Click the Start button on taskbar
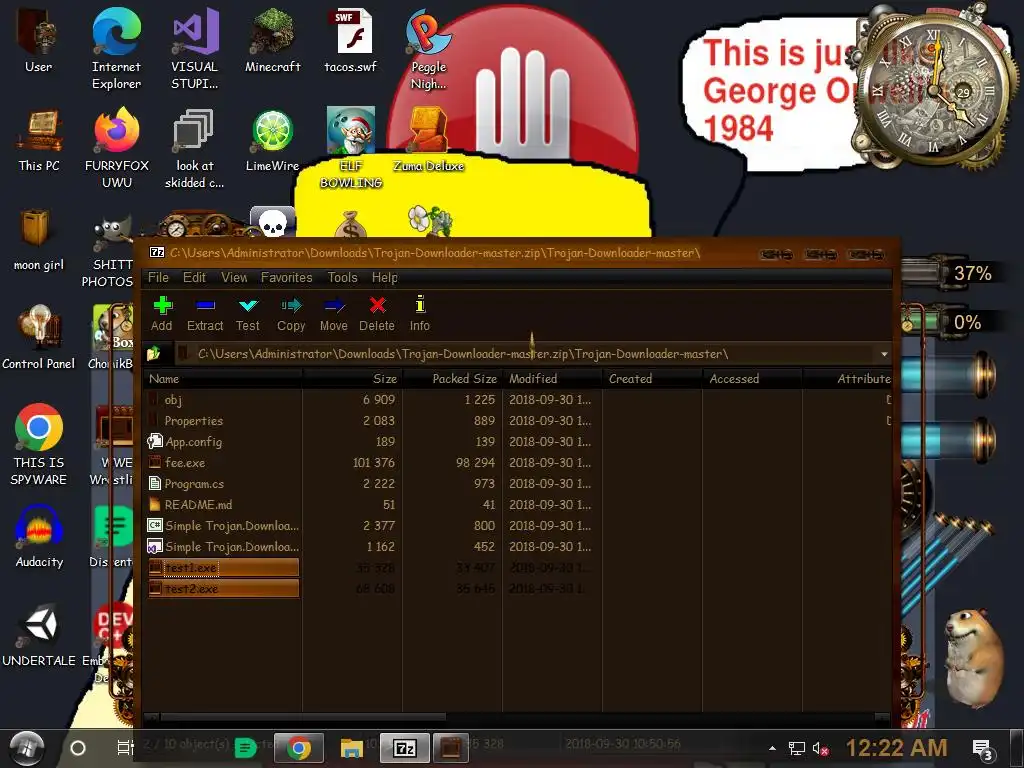 pos(26,748)
